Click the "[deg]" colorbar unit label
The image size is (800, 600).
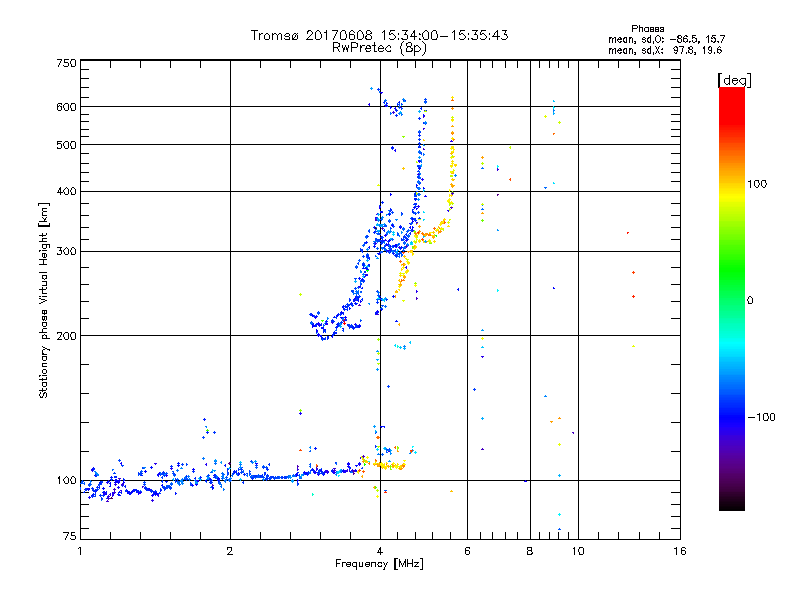(734, 80)
